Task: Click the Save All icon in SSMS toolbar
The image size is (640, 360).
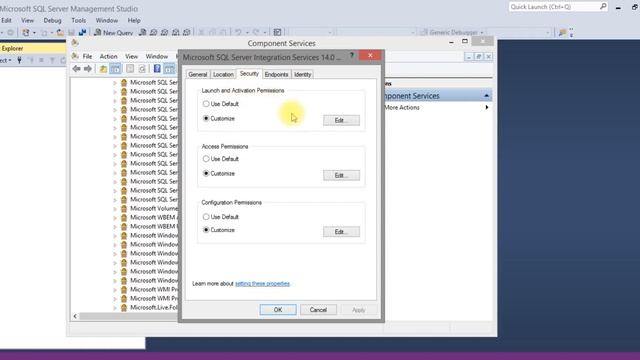Action: tap(82, 32)
